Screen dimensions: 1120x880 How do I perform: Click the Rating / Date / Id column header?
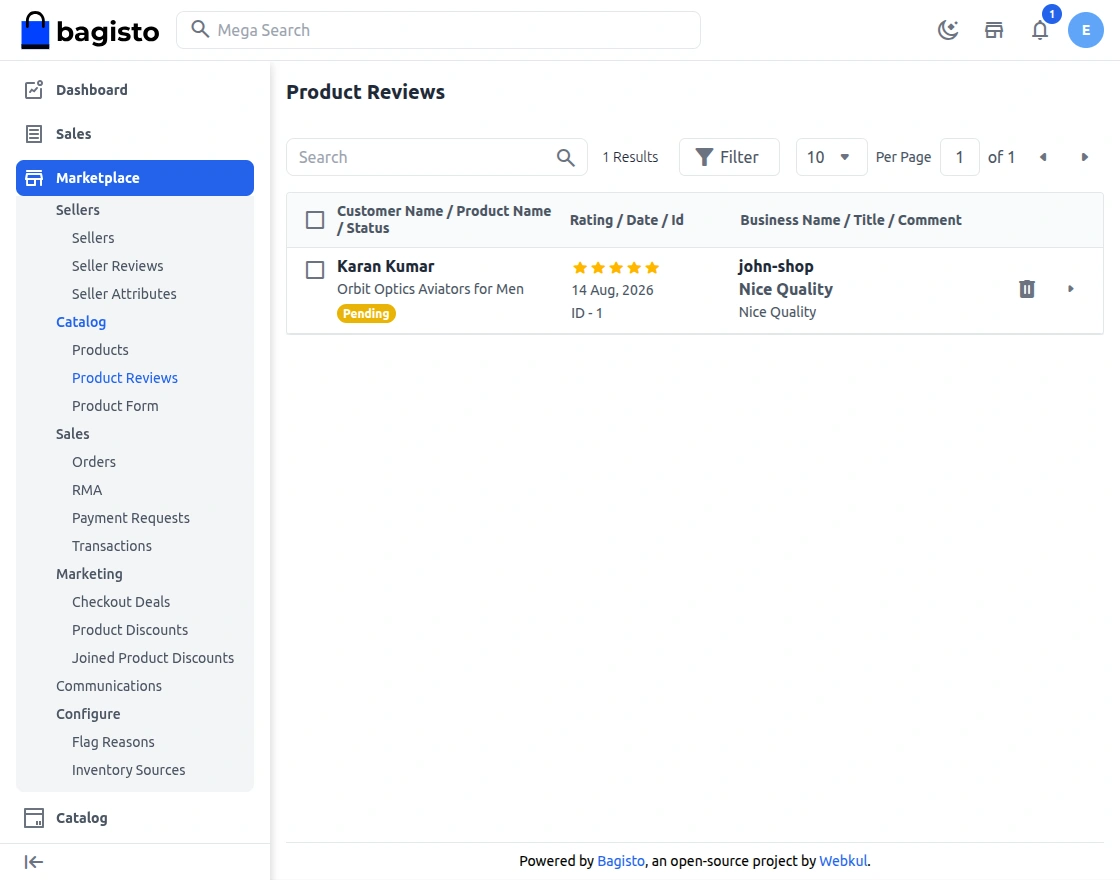pyautogui.click(x=626, y=220)
